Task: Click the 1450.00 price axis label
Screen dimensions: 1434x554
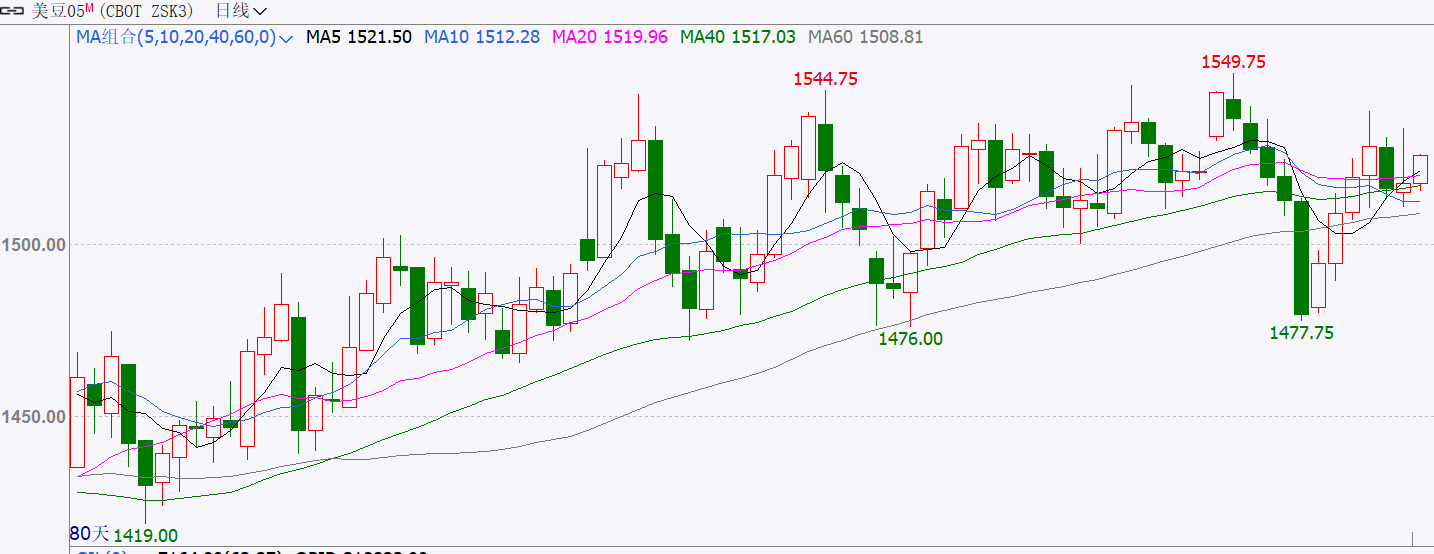Action: pos(34,416)
